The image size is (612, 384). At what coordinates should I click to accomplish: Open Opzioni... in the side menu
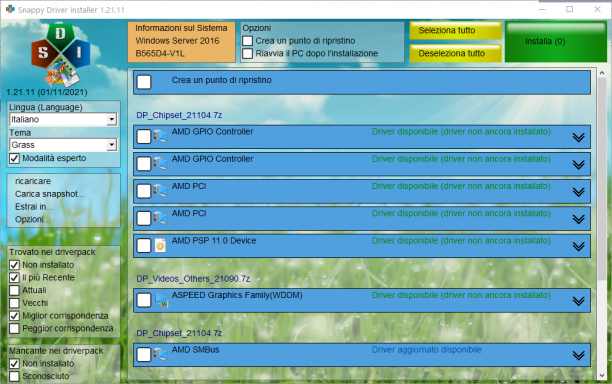pyautogui.click(x=33, y=219)
